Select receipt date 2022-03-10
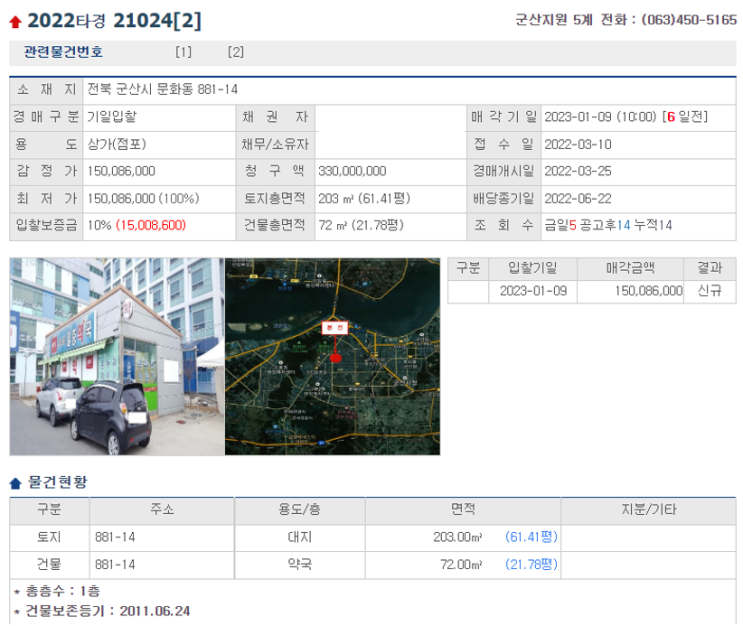Screen dimensions: 743x626 (x=578, y=144)
